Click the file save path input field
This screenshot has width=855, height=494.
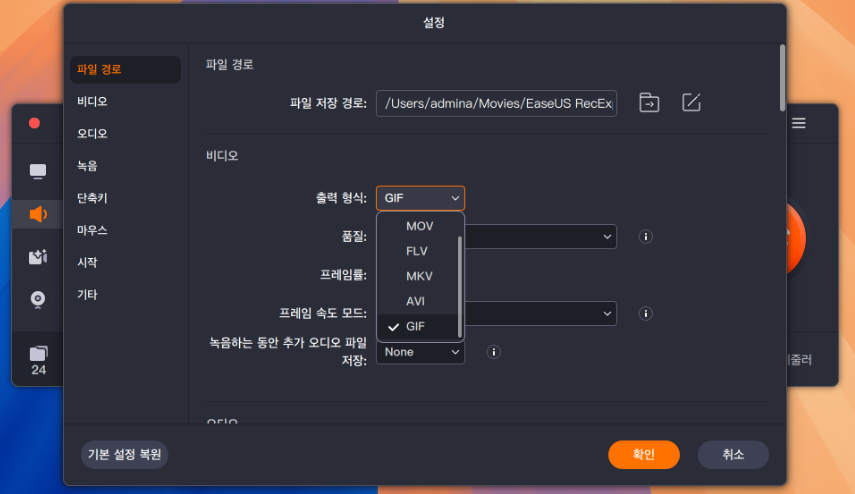(x=496, y=103)
